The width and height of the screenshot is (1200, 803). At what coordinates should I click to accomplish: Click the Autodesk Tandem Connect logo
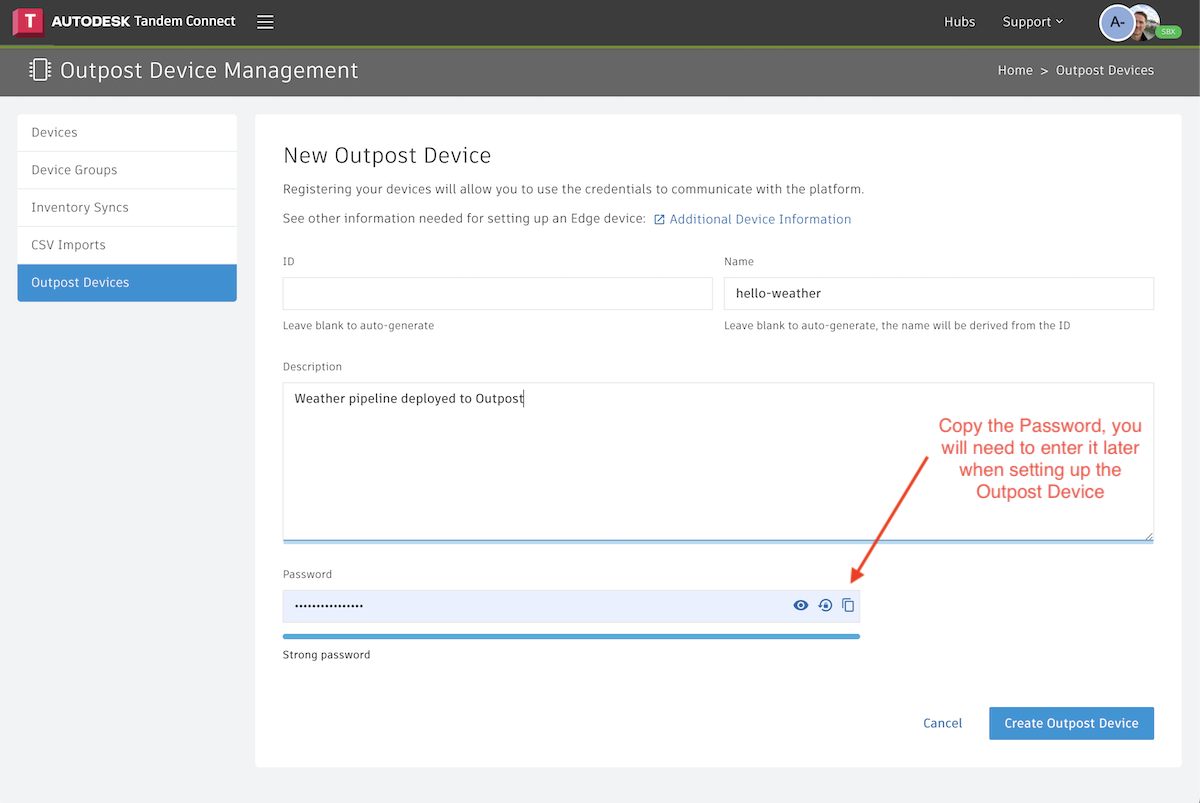(125, 21)
